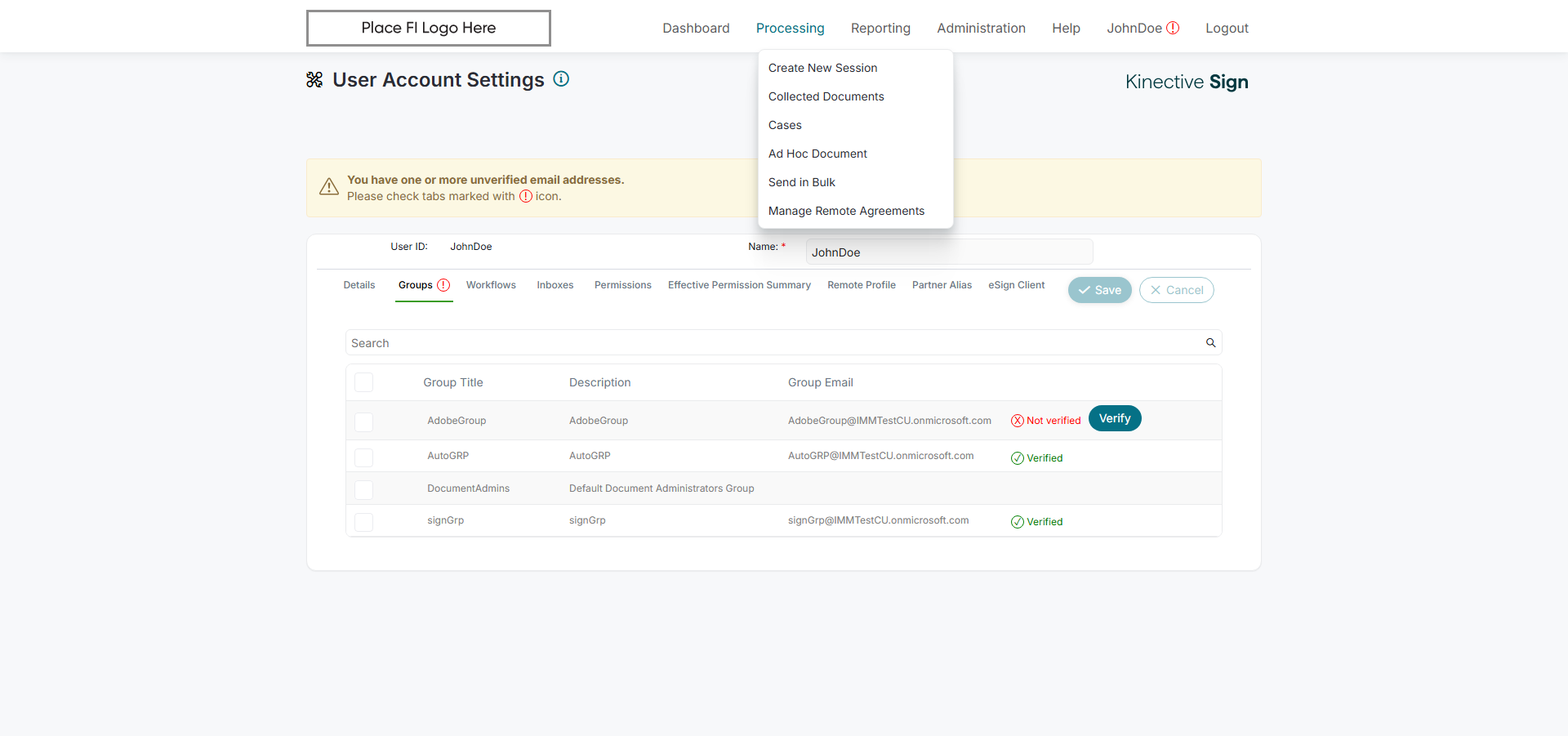
Task: Switch to the Details tab
Action: 359,285
